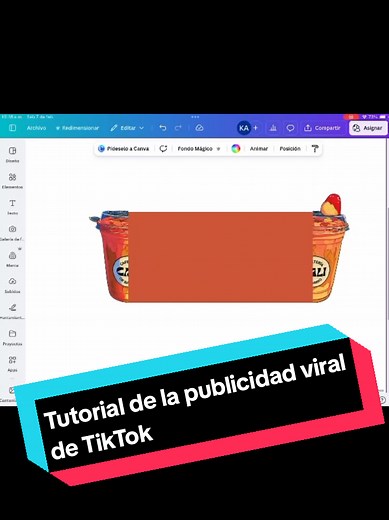The width and height of the screenshot is (389, 520).
Task: Open the comments speech bubble icon
Action: pos(290,128)
